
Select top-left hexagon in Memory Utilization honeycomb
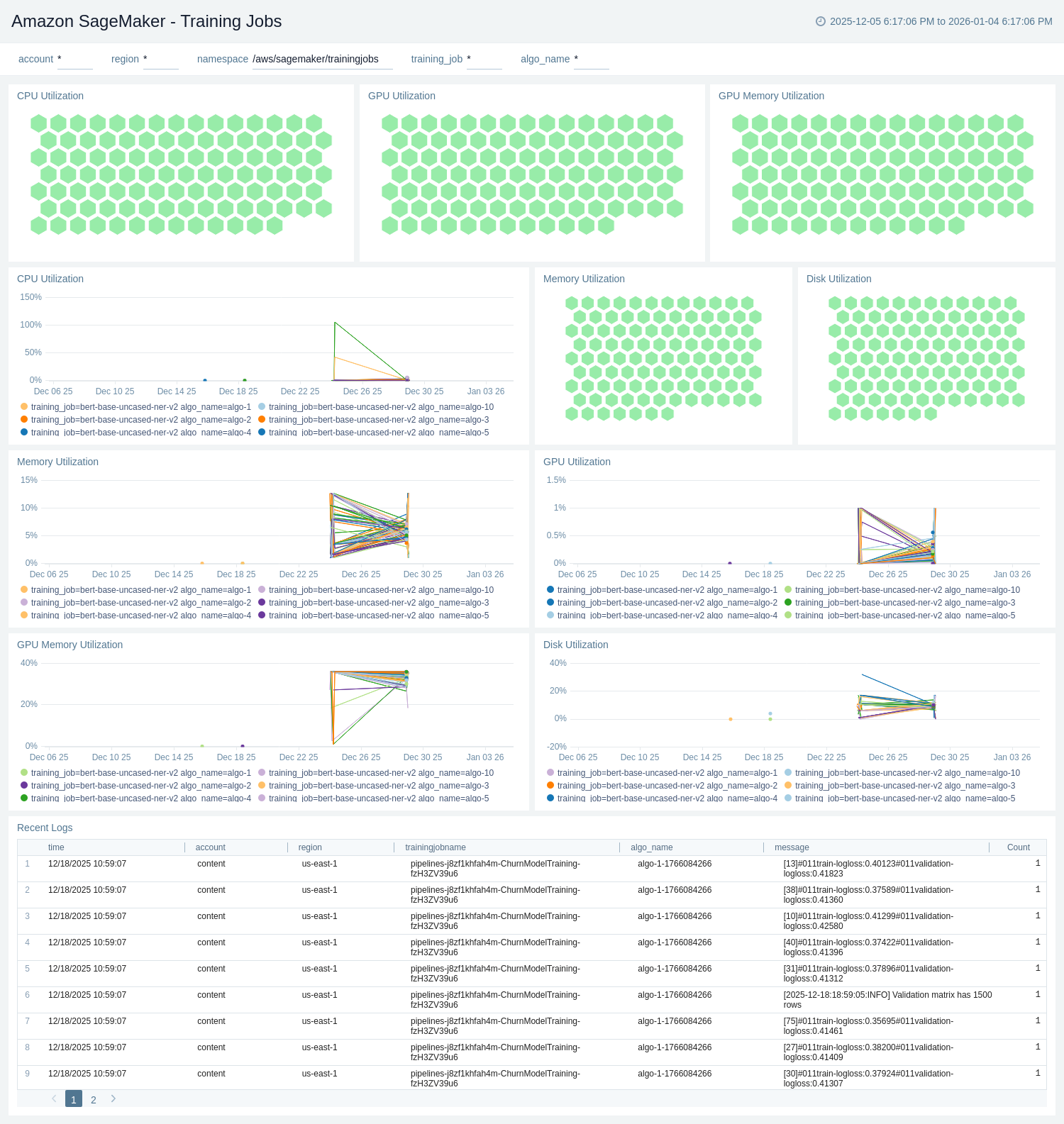(x=572, y=304)
